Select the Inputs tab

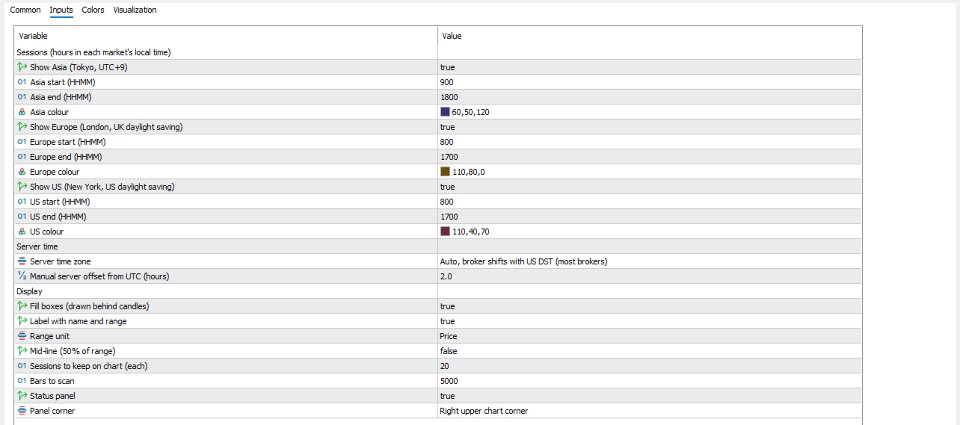click(61, 10)
